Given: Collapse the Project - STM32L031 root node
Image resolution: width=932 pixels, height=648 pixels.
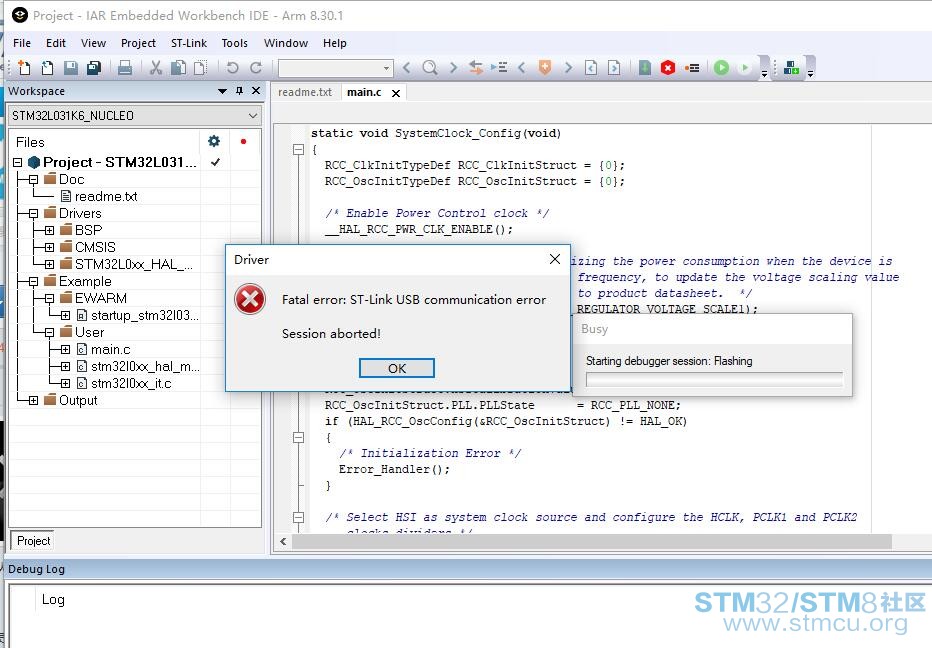Looking at the screenshot, I should (18, 162).
